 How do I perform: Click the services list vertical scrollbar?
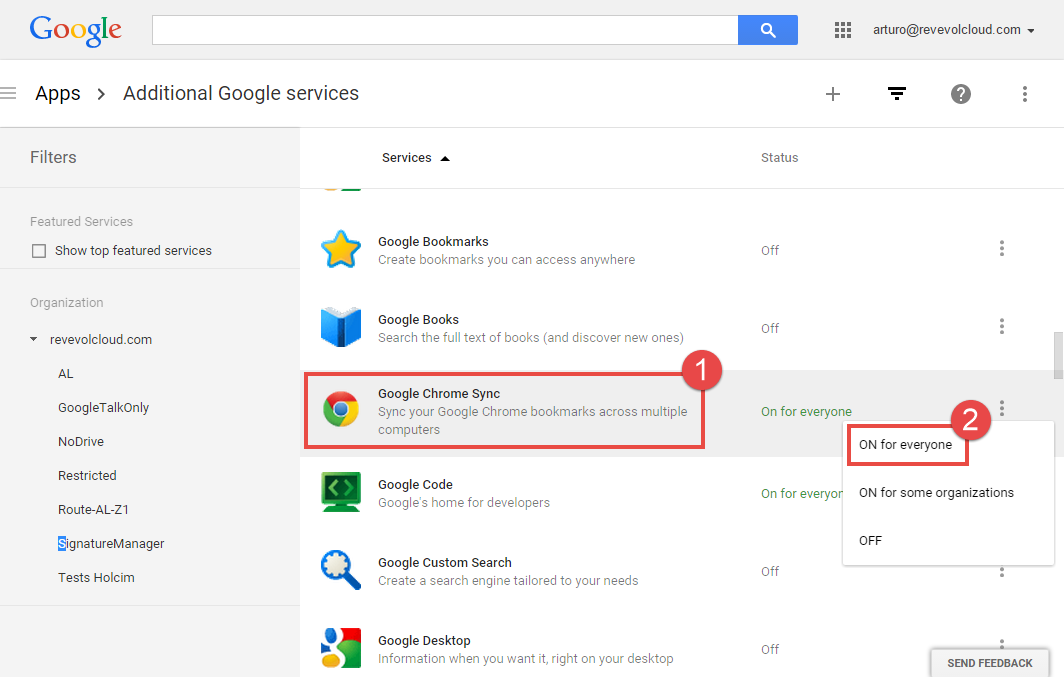click(1058, 355)
